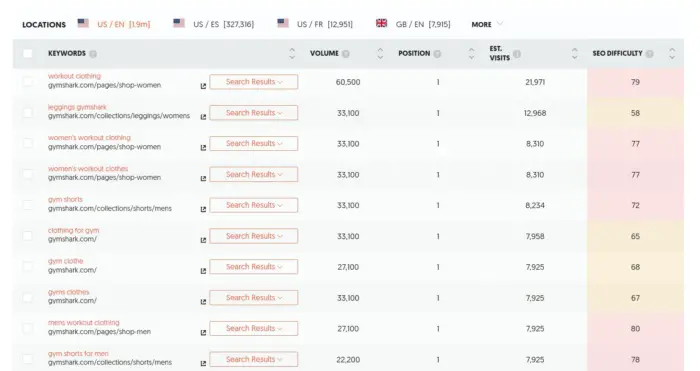
Task: Check the leggings gymshark row checkbox
Action: coord(28,113)
